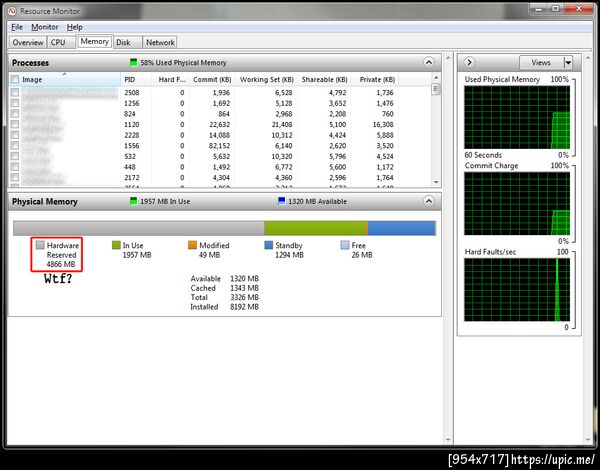Click the Hard Faults/sec graph

[x=517, y=290]
